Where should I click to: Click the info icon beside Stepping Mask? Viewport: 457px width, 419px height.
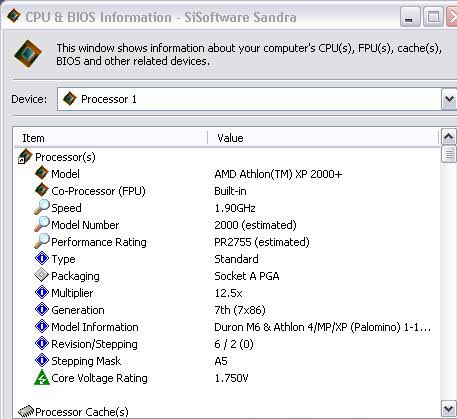point(42,360)
